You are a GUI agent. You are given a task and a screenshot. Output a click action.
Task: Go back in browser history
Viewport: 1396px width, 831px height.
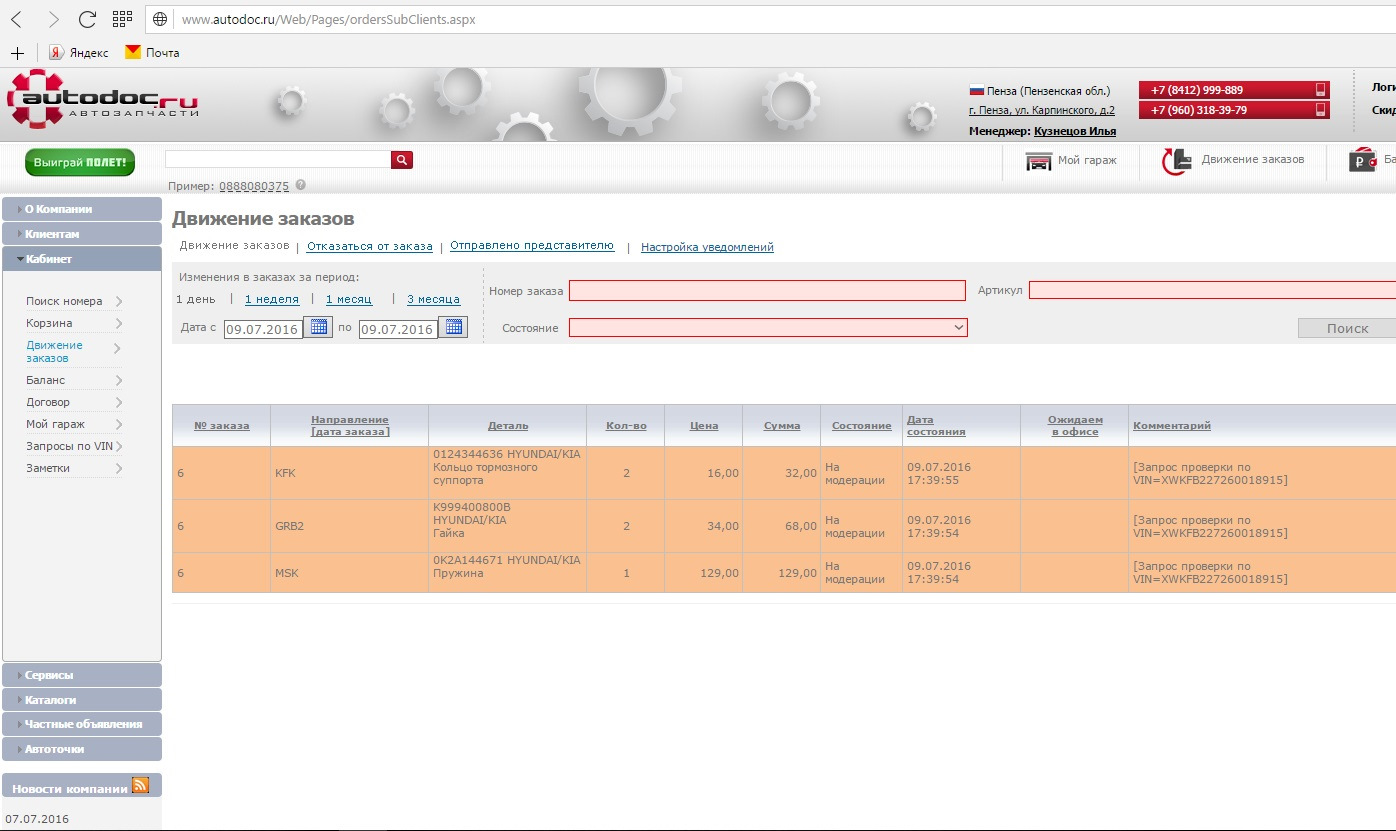click(17, 19)
